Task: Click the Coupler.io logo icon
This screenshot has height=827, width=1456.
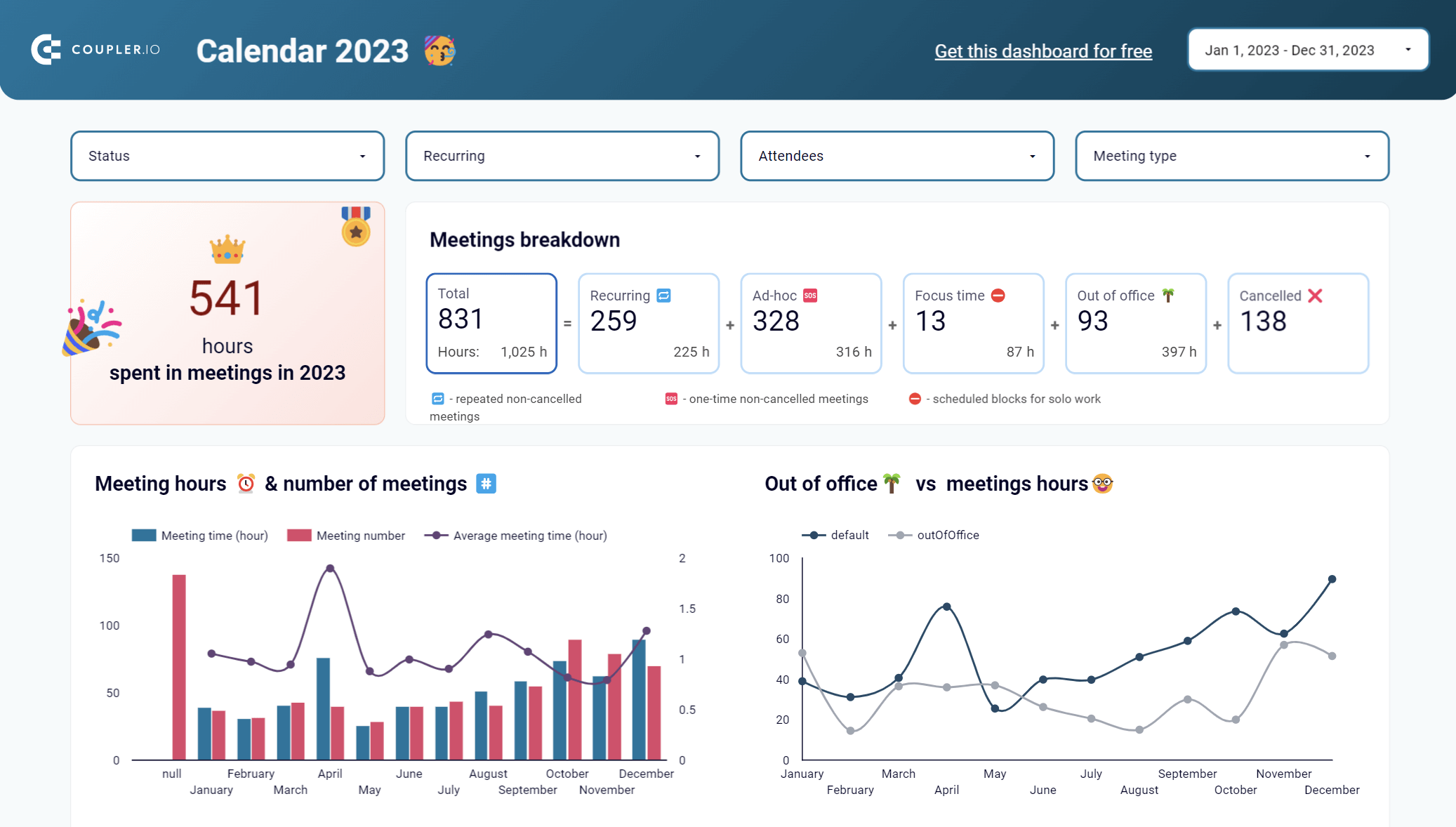Action: pyautogui.click(x=46, y=50)
